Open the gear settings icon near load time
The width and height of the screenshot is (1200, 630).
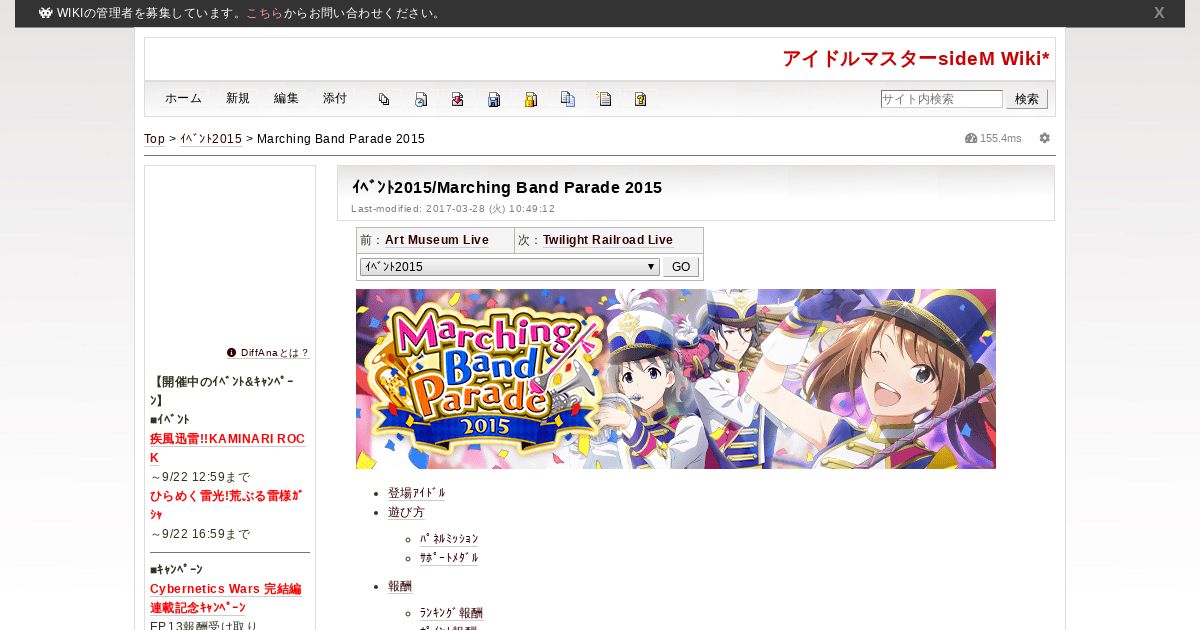point(1045,138)
